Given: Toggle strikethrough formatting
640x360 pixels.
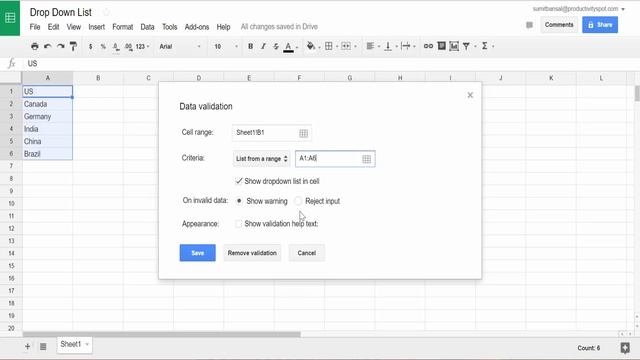Looking at the screenshot, I should pyautogui.click(x=276, y=46).
